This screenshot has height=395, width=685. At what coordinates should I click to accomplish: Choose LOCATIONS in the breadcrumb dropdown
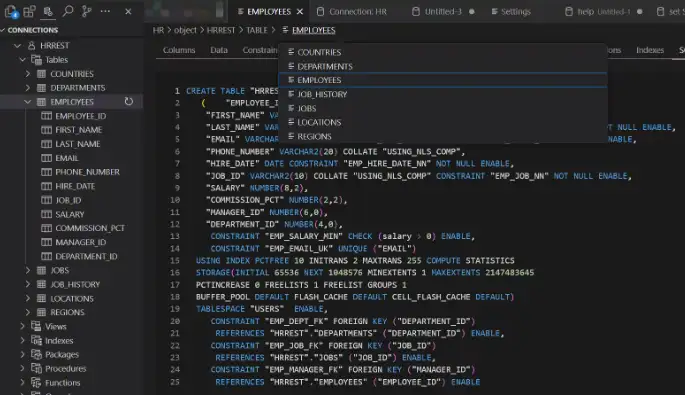click(x=443, y=122)
